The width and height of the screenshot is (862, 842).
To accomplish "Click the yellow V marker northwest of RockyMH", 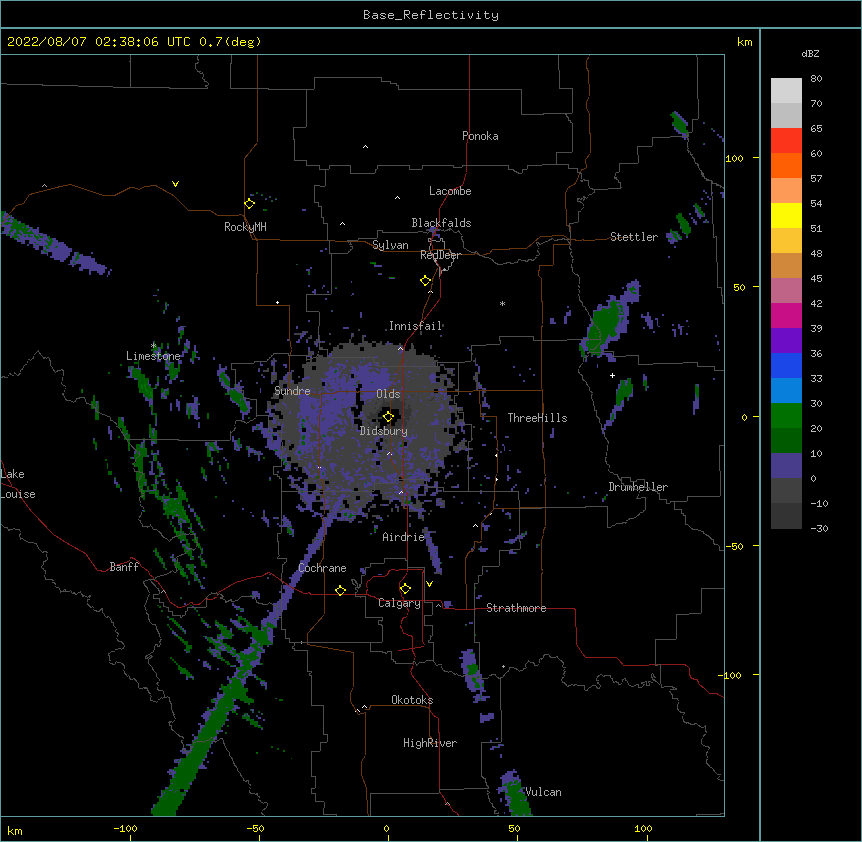I will click(175, 184).
